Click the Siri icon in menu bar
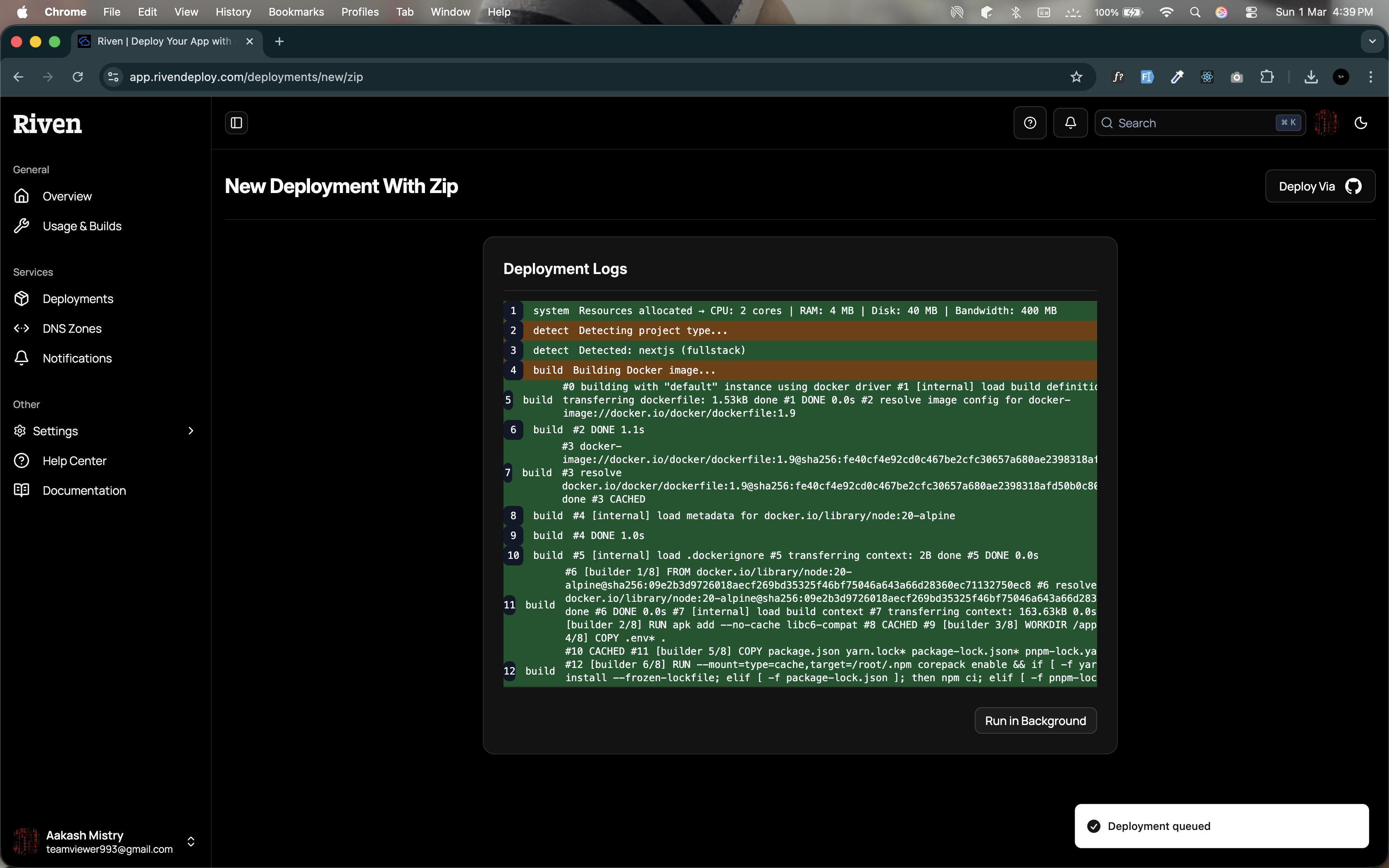Screen dimensions: 1389x868 1222,12
